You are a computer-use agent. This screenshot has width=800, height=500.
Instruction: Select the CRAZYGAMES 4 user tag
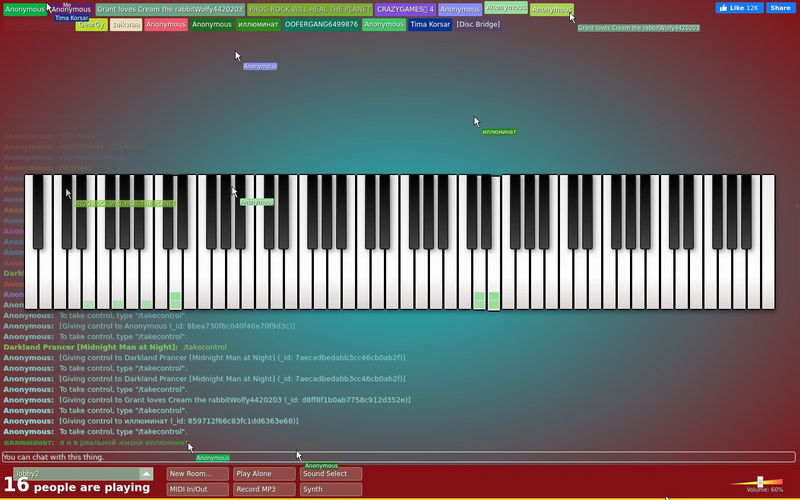[406, 9]
